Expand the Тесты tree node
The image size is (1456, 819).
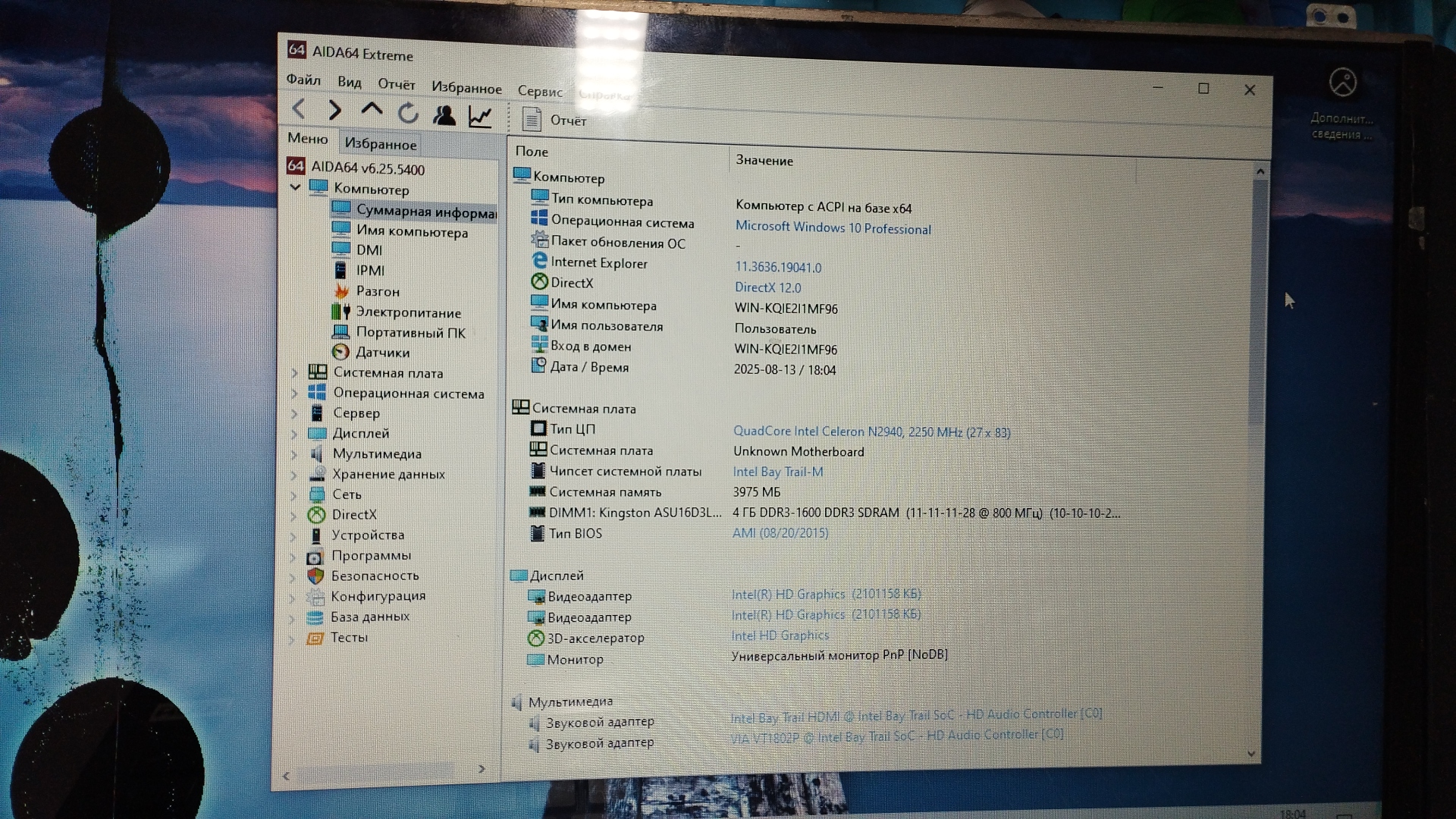tap(292, 639)
